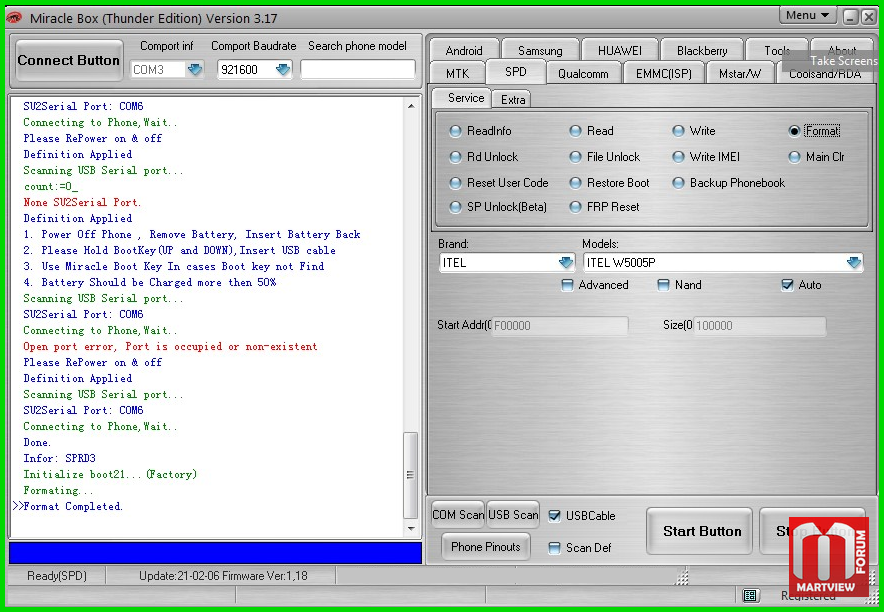Select the ReadInfo radio option

pyautogui.click(x=456, y=131)
